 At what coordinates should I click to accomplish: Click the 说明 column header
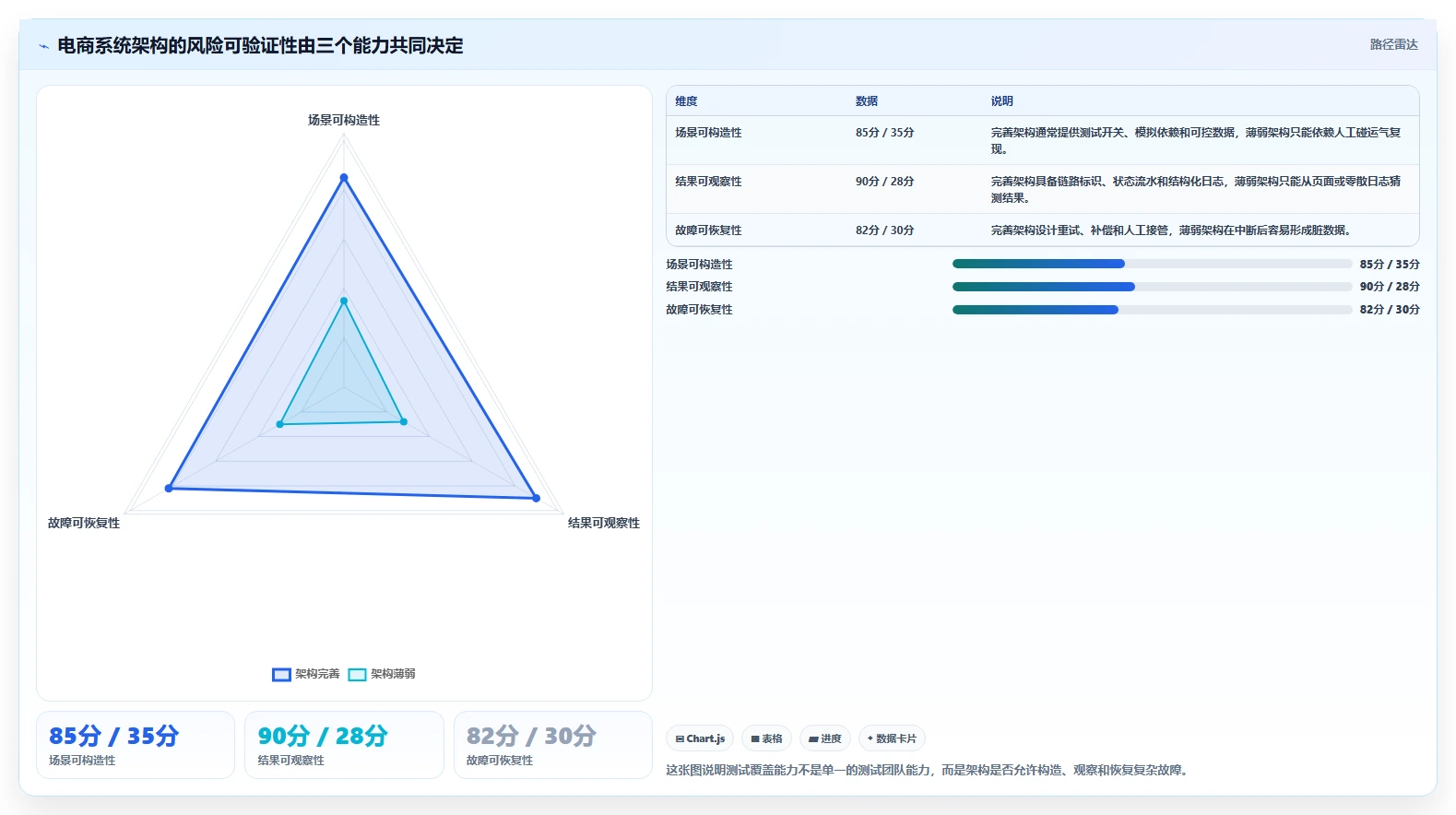[1002, 101]
